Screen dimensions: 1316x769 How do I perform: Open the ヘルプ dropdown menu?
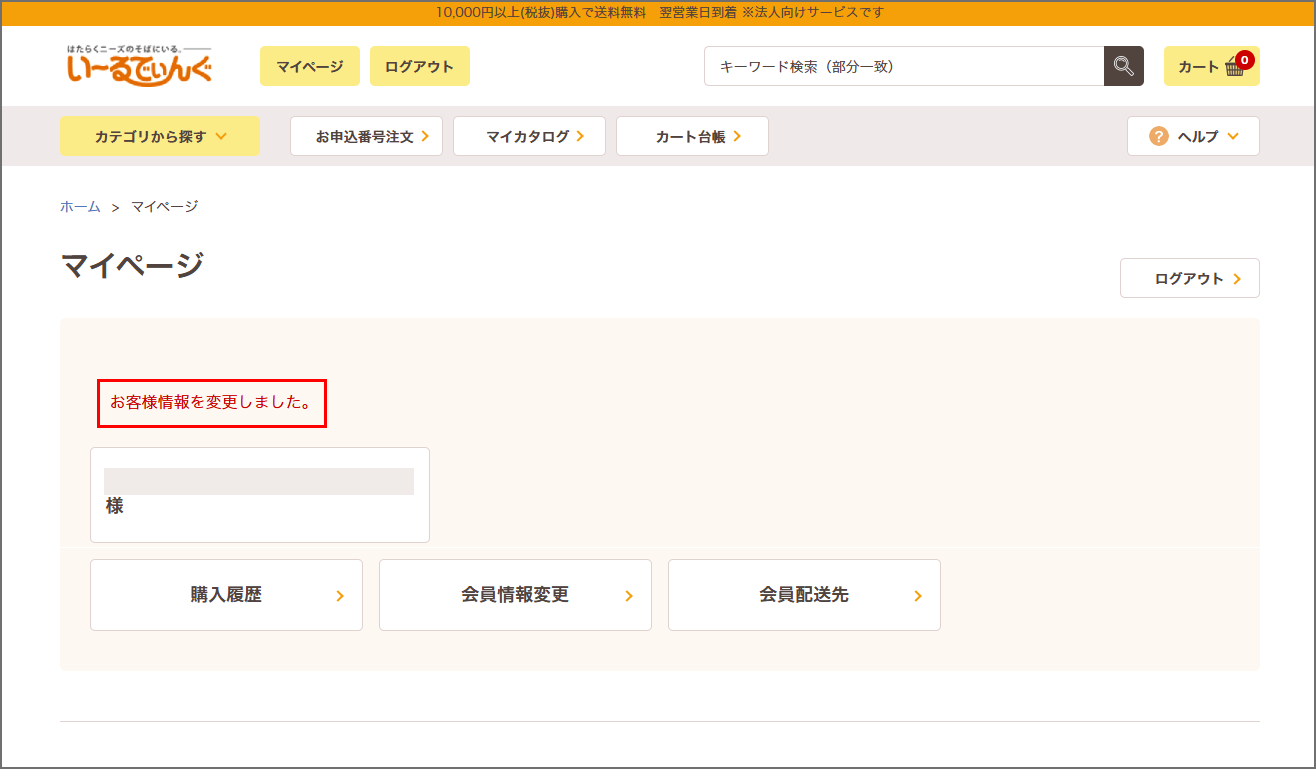coord(1192,136)
